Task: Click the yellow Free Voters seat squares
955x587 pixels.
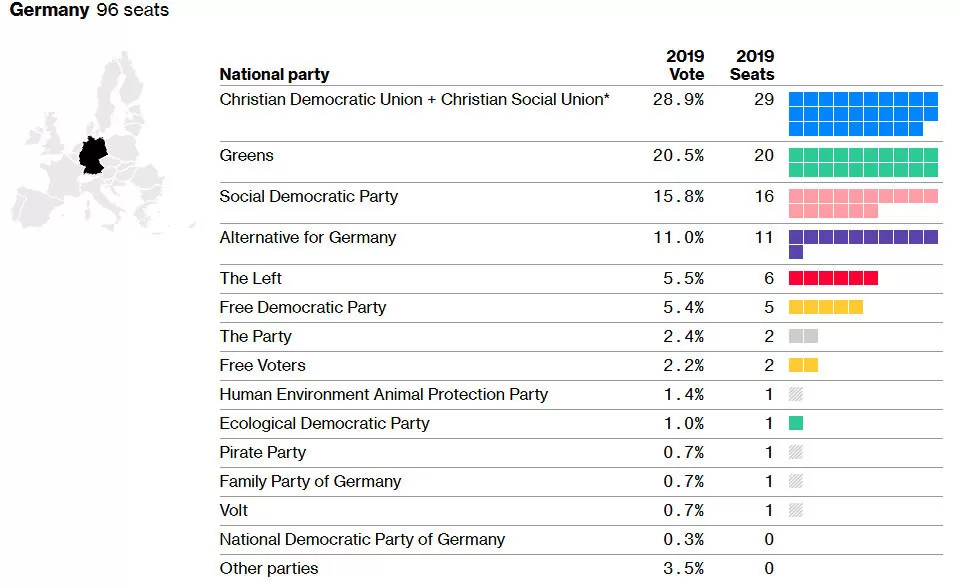Action: click(x=803, y=365)
